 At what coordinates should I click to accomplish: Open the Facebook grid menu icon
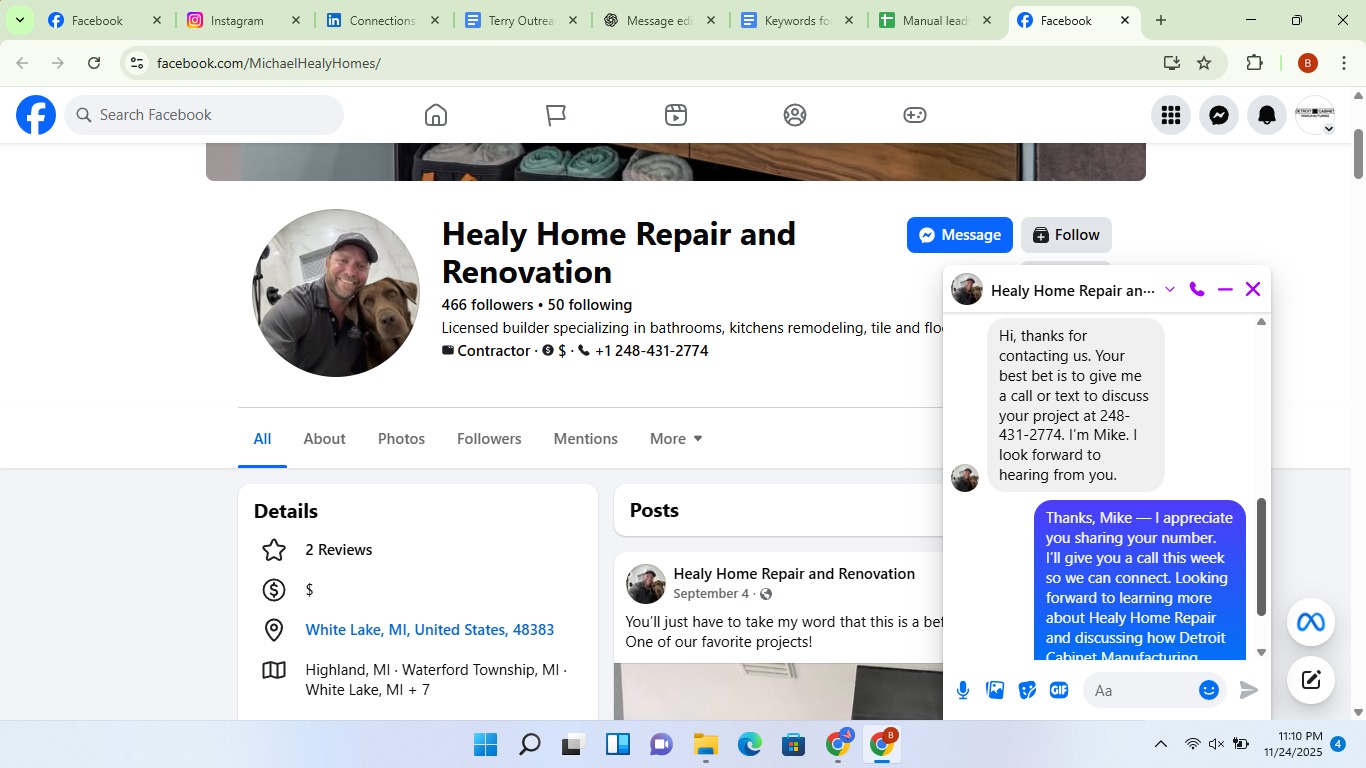point(1171,115)
